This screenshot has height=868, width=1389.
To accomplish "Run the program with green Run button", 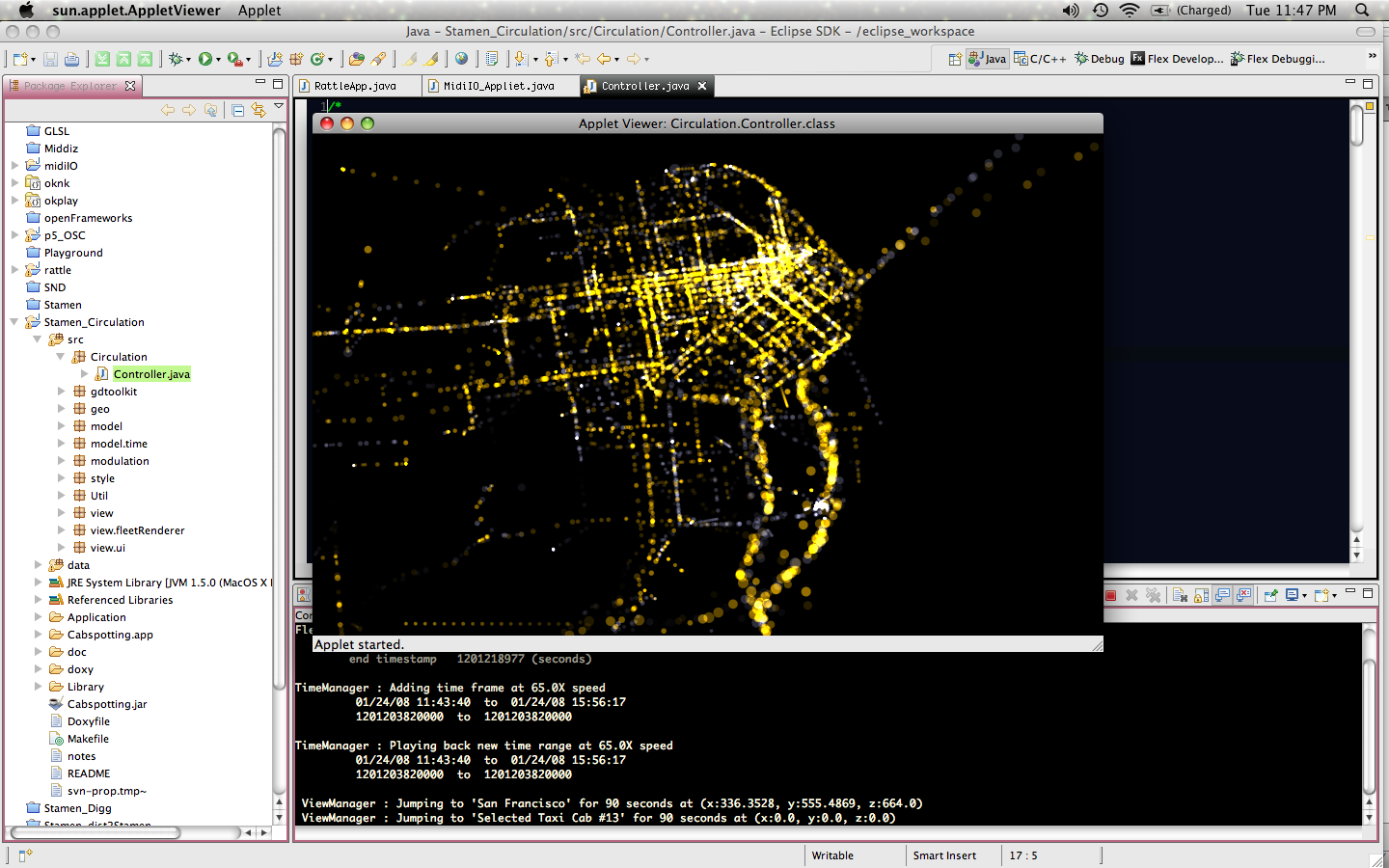I will pos(205,59).
